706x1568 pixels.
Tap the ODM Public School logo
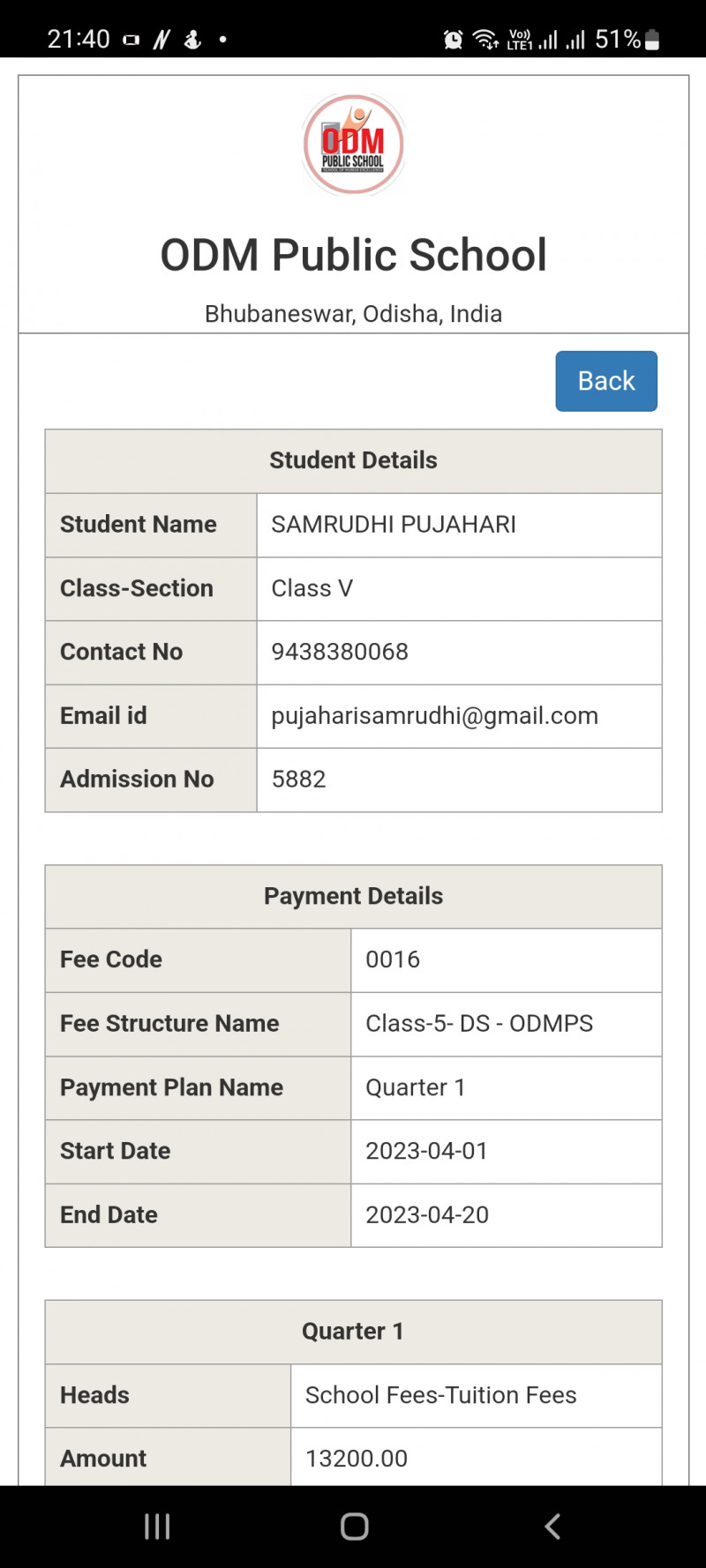click(x=353, y=145)
